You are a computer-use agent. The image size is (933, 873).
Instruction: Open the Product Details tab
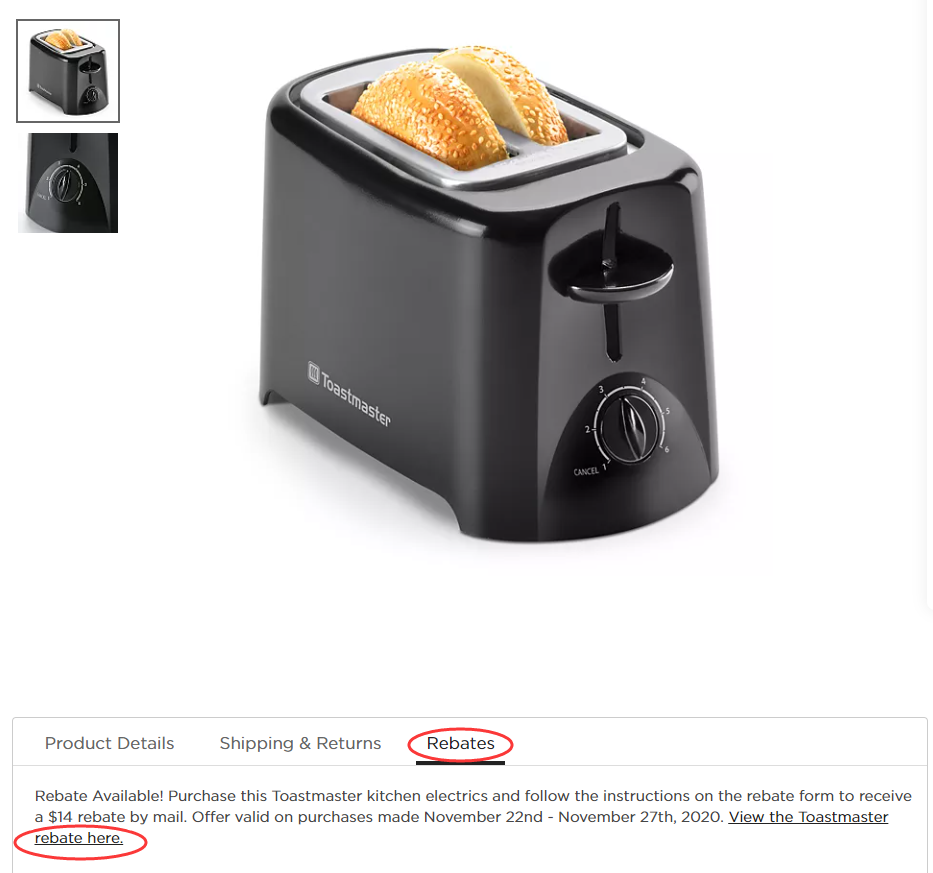(x=109, y=743)
